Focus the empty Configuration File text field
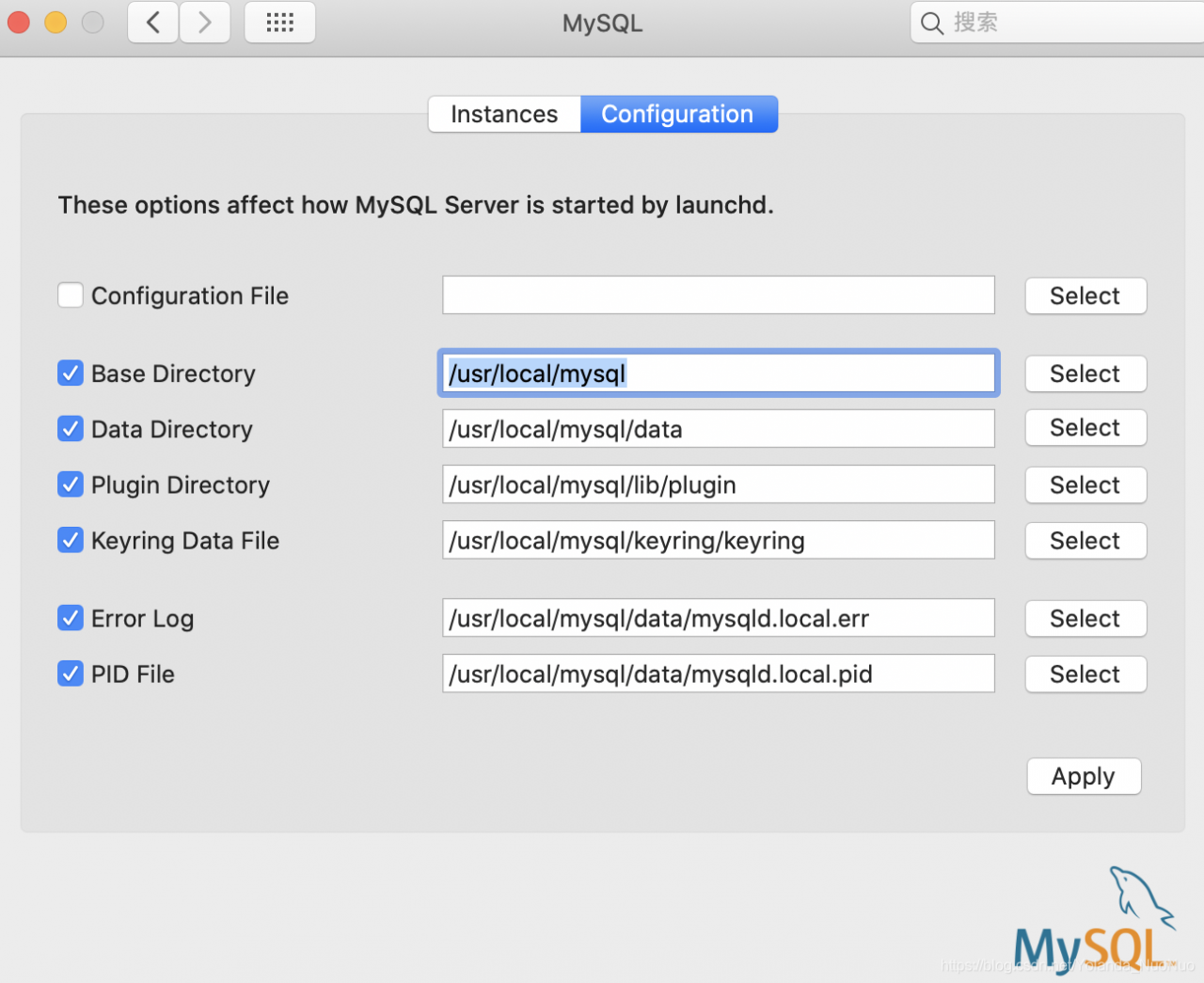Viewport: 1204px width, 983px height. tap(718, 295)
